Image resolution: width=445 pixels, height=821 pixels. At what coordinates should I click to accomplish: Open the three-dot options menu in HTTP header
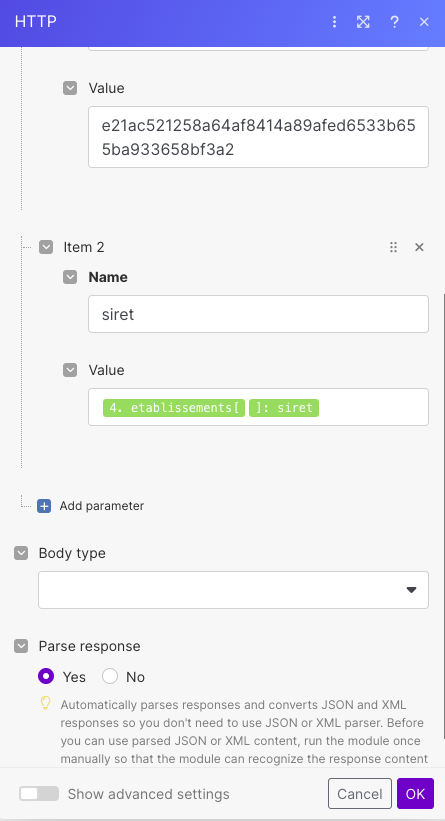click(x=334, y=21)
